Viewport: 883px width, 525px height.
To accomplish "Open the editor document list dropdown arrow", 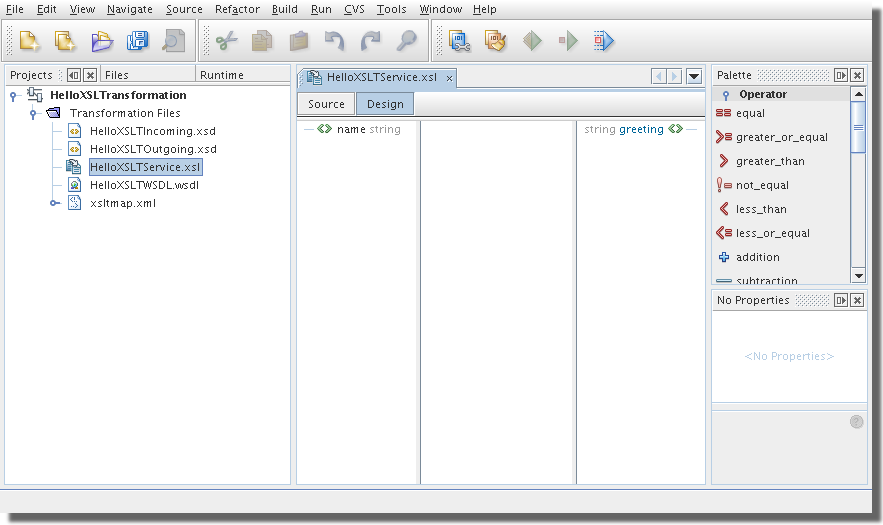I will pyautogui.click(x=694, y=76).
